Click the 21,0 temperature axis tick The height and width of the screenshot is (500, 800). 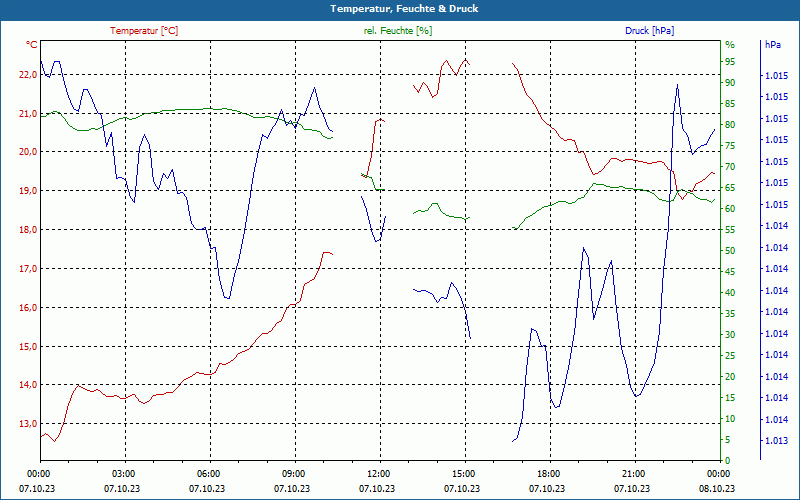coord(28,113)
